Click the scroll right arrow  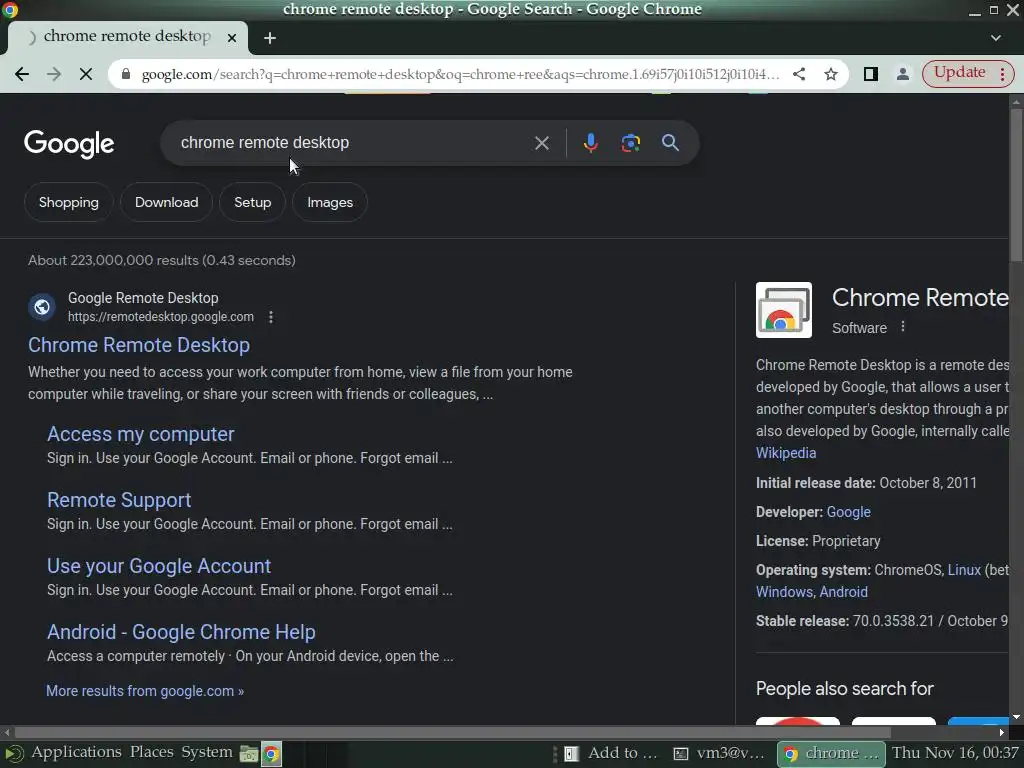pos(1002,733)
